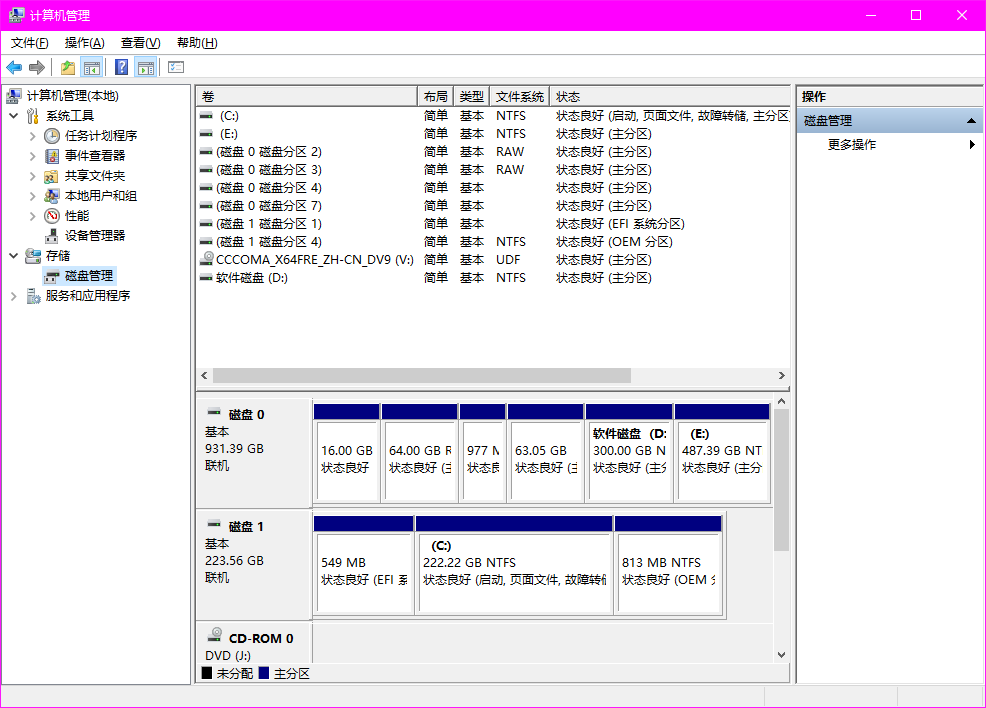Click the Shared Folders icon
The height and width of the screenshot is (708, 986).
(x=52, y=176)
